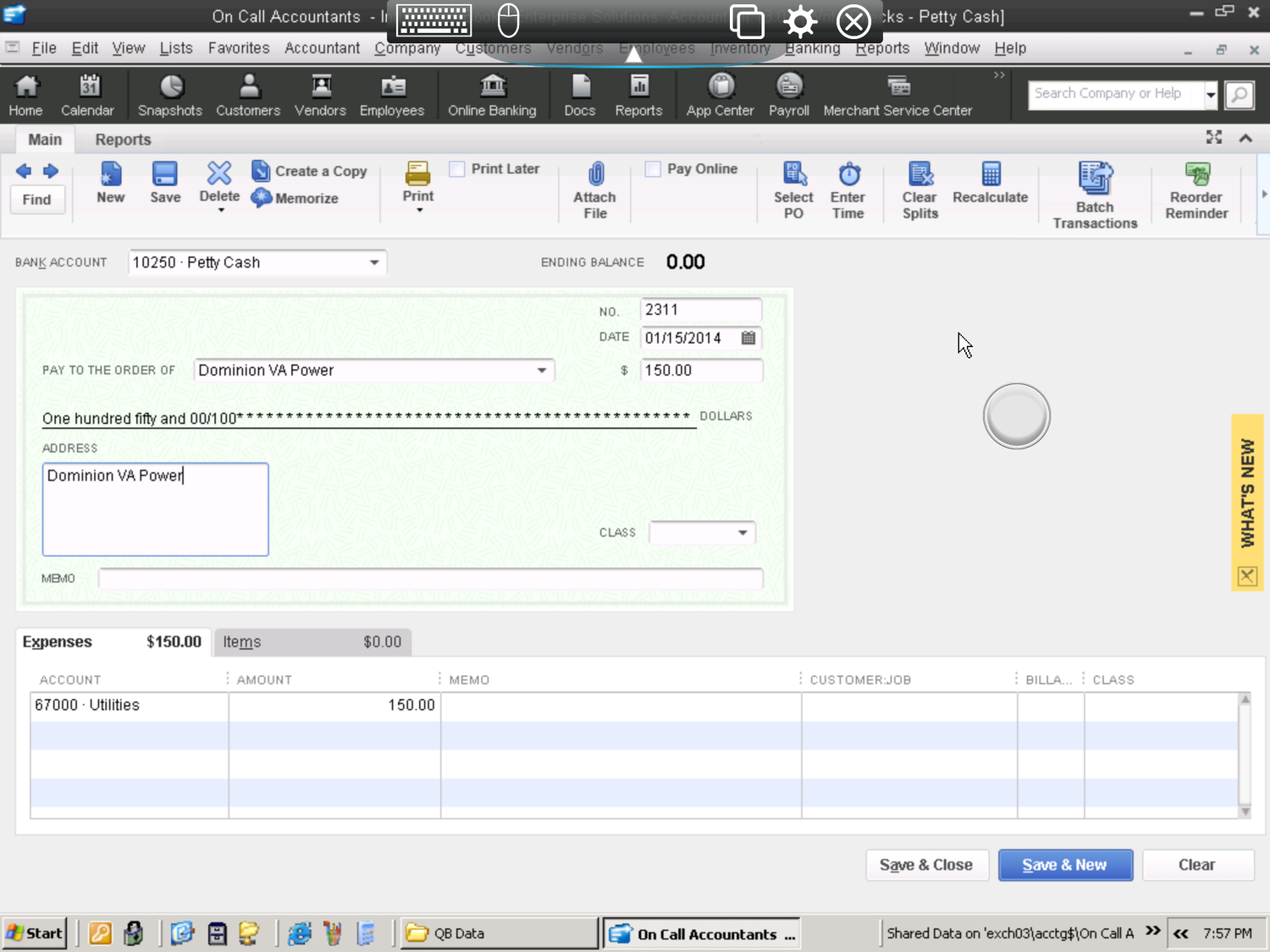The width and height of the screenshot is (1270, 952).
Task: Open the search options dropdown arrow
Action: (1211, 94)
